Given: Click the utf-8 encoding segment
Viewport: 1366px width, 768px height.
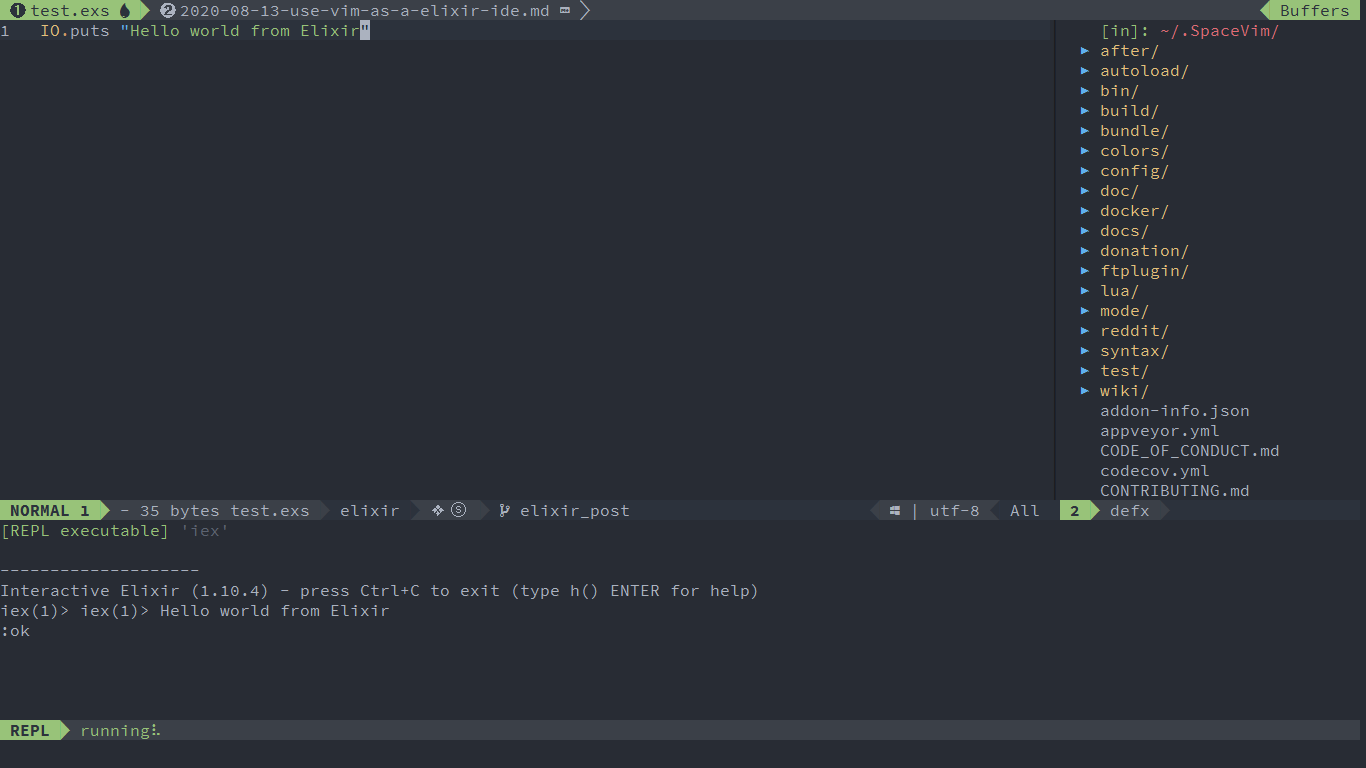Looking at the screenshot, I should pos(954,511).
